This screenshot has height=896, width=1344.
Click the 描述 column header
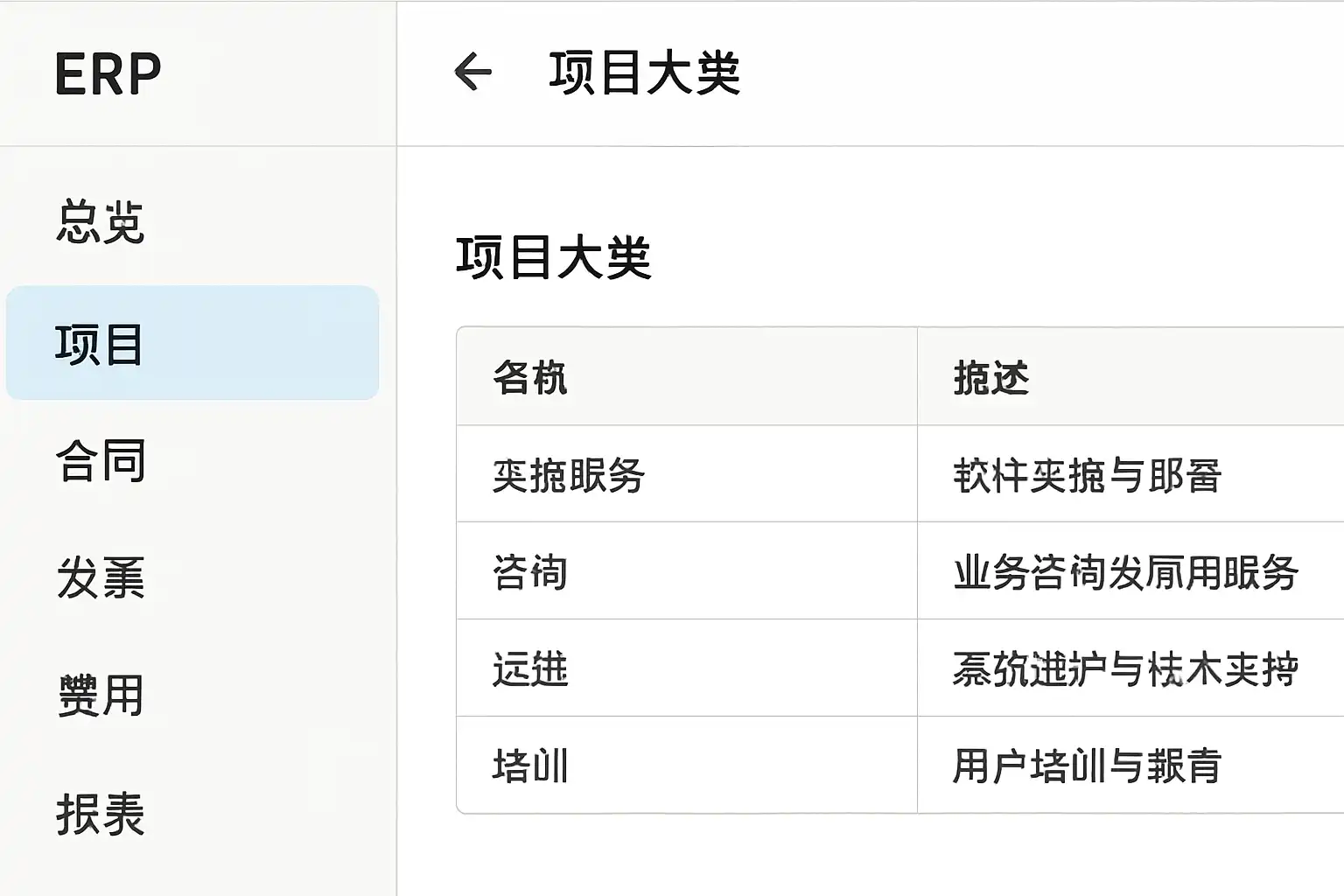(991, 378)
